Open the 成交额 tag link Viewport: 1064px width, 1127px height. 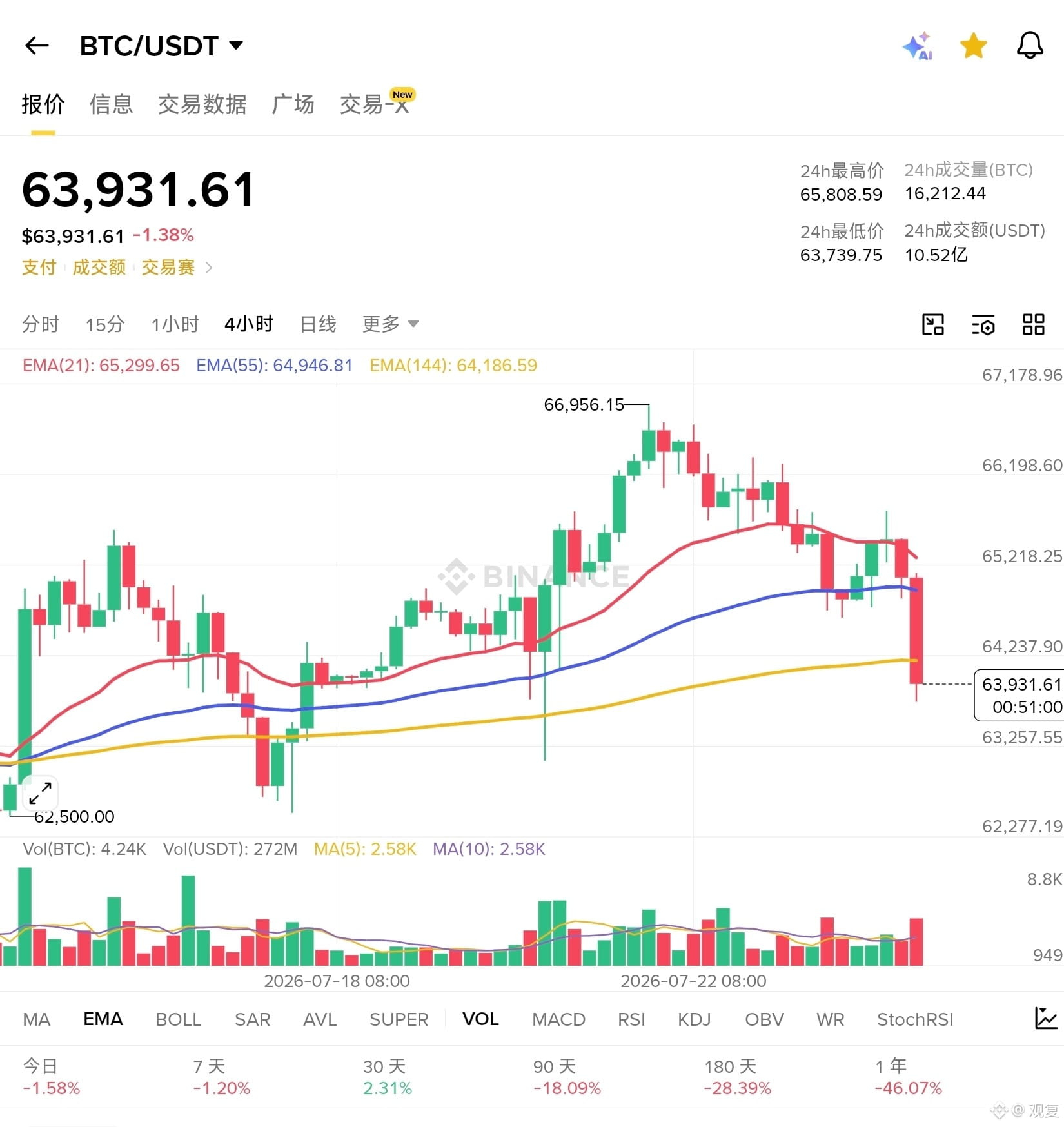[99, 267]
